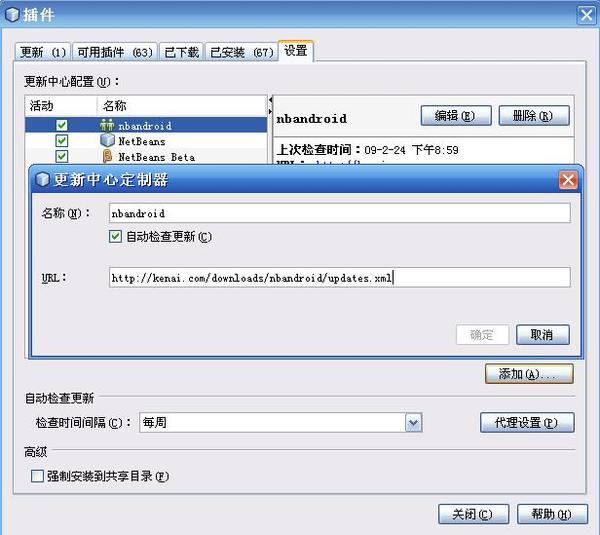Image resolution: width=600 pixels, height=535 pixels.
Task: Click the URL input field
Action: click(x=340, y=277)
